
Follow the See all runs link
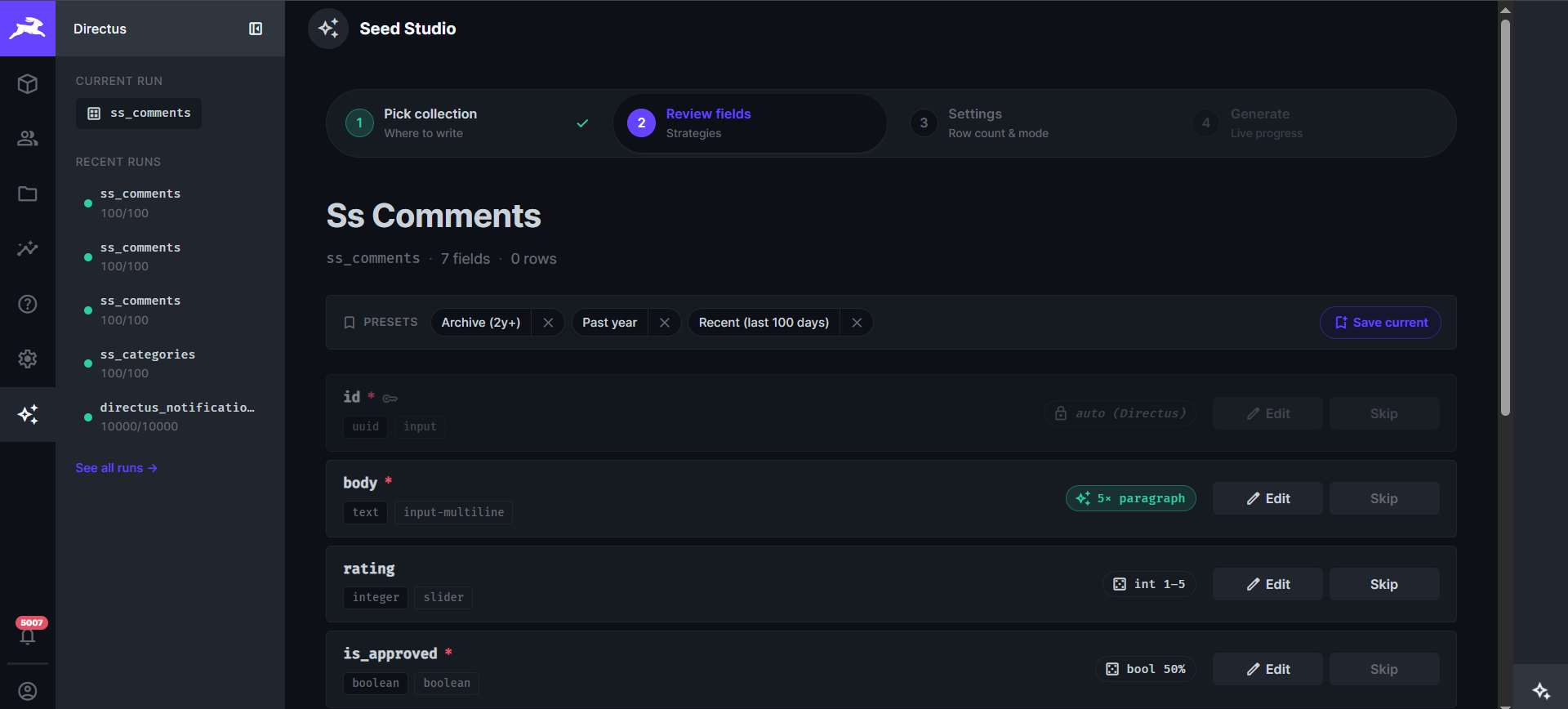[116, 468]
